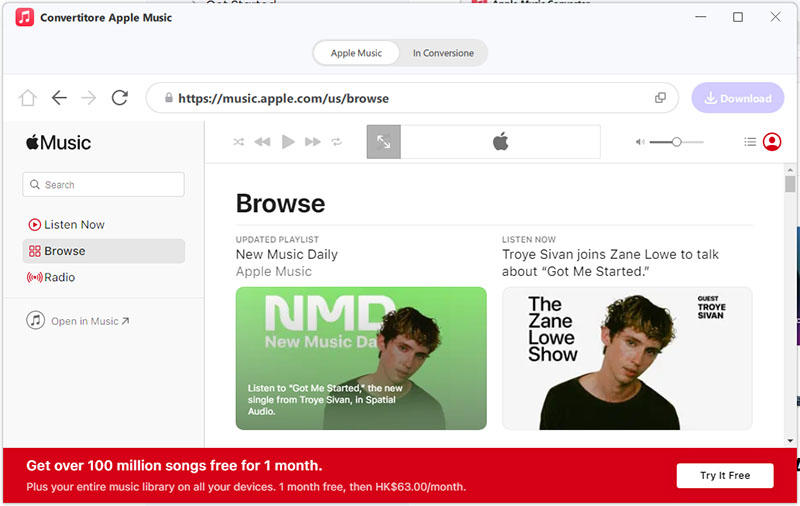The image size is (800, 506).
Task: Skip to next track
Action: tap(313, 142)
